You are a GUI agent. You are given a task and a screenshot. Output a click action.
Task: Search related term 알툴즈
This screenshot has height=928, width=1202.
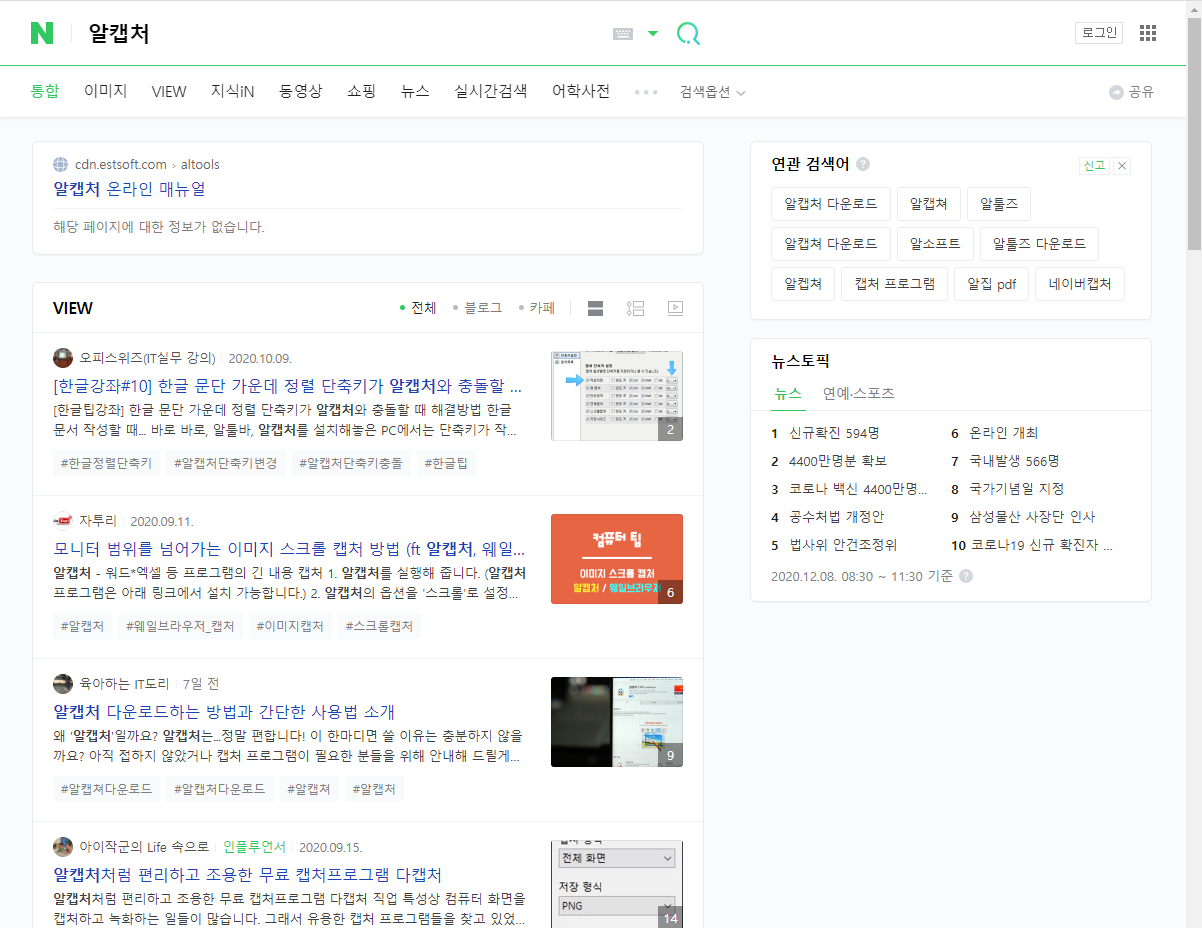click(x=999, y=204)
